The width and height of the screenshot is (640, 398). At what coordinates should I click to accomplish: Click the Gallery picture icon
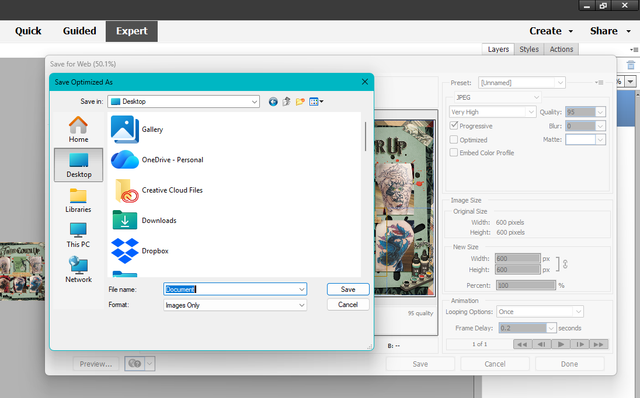coord(124,129)
